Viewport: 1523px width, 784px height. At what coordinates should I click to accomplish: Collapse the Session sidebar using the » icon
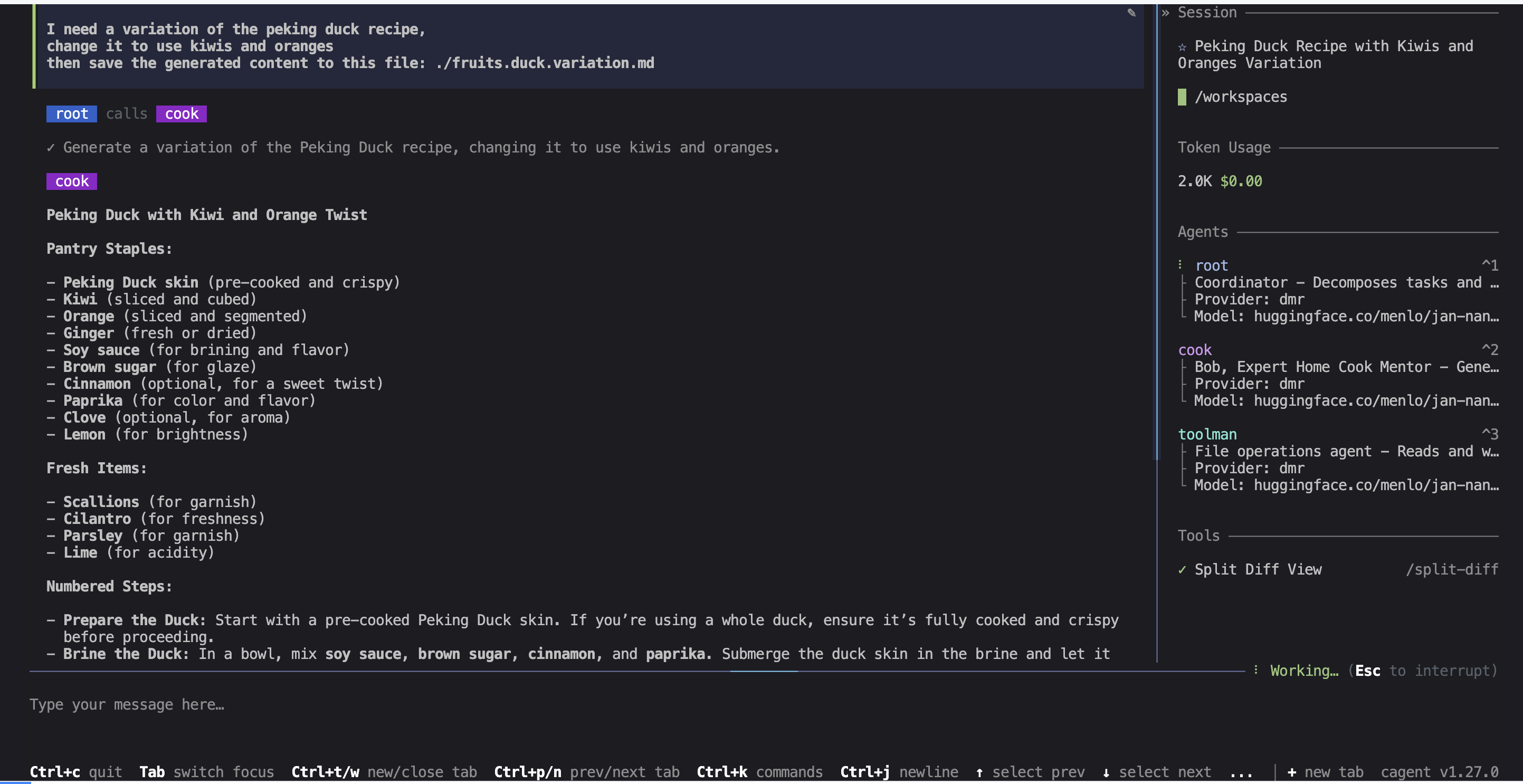tap(1165, 13)
